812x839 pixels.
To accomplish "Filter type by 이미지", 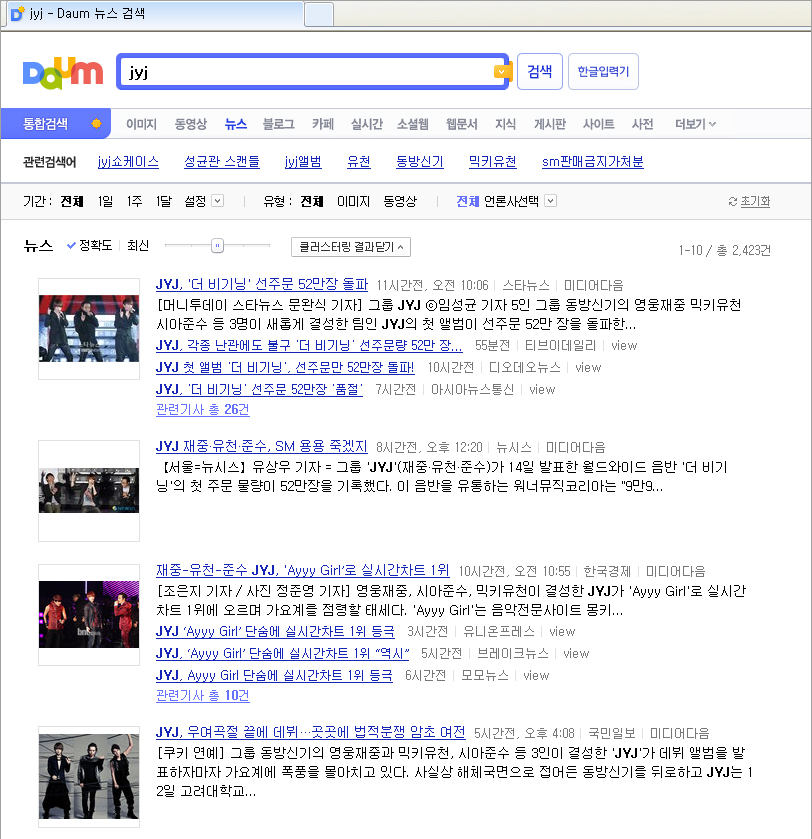I will point(353,201).
